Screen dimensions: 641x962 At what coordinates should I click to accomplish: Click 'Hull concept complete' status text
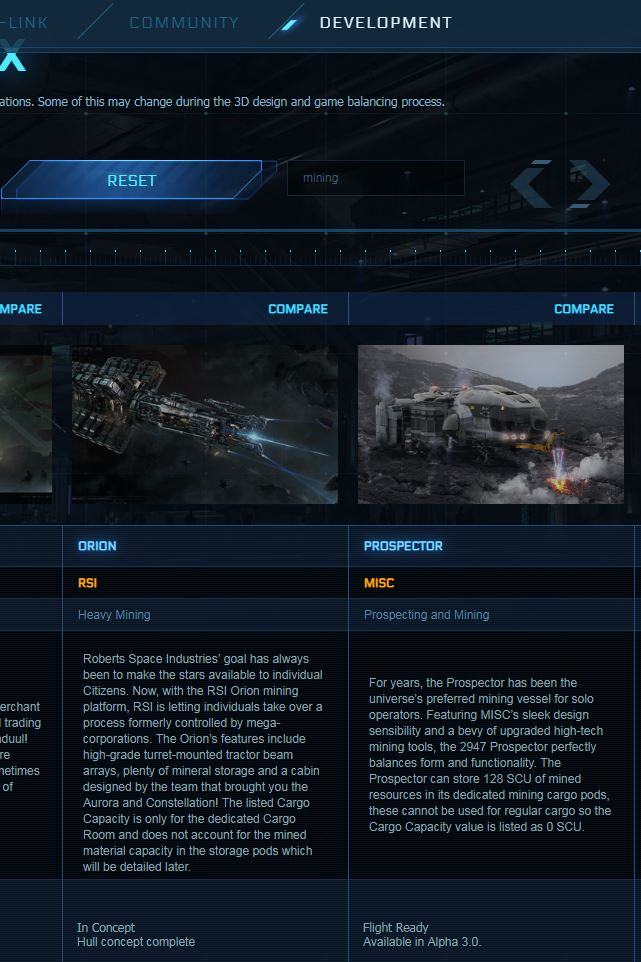(136, 941)
